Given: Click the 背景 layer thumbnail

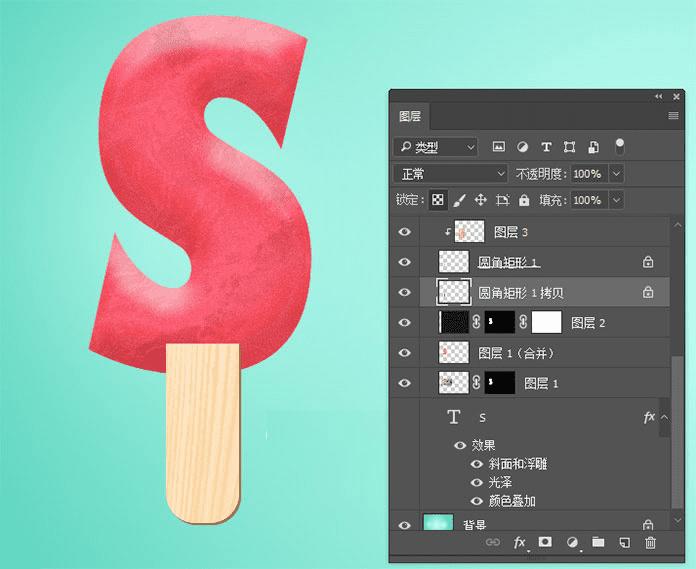Looking at the screenshot, I should 439,523.
